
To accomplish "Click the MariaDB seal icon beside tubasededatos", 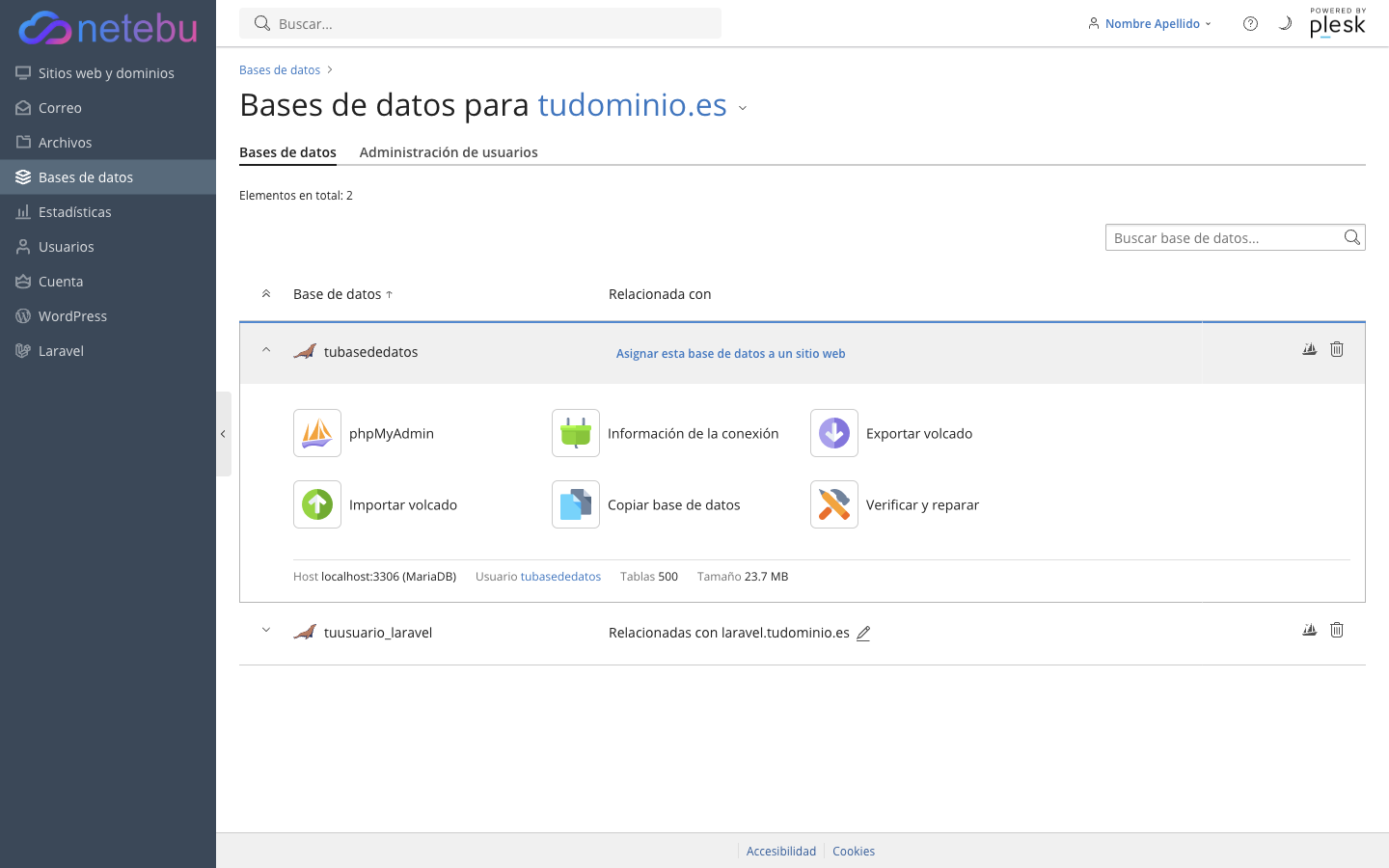I will tap(305, 351).
